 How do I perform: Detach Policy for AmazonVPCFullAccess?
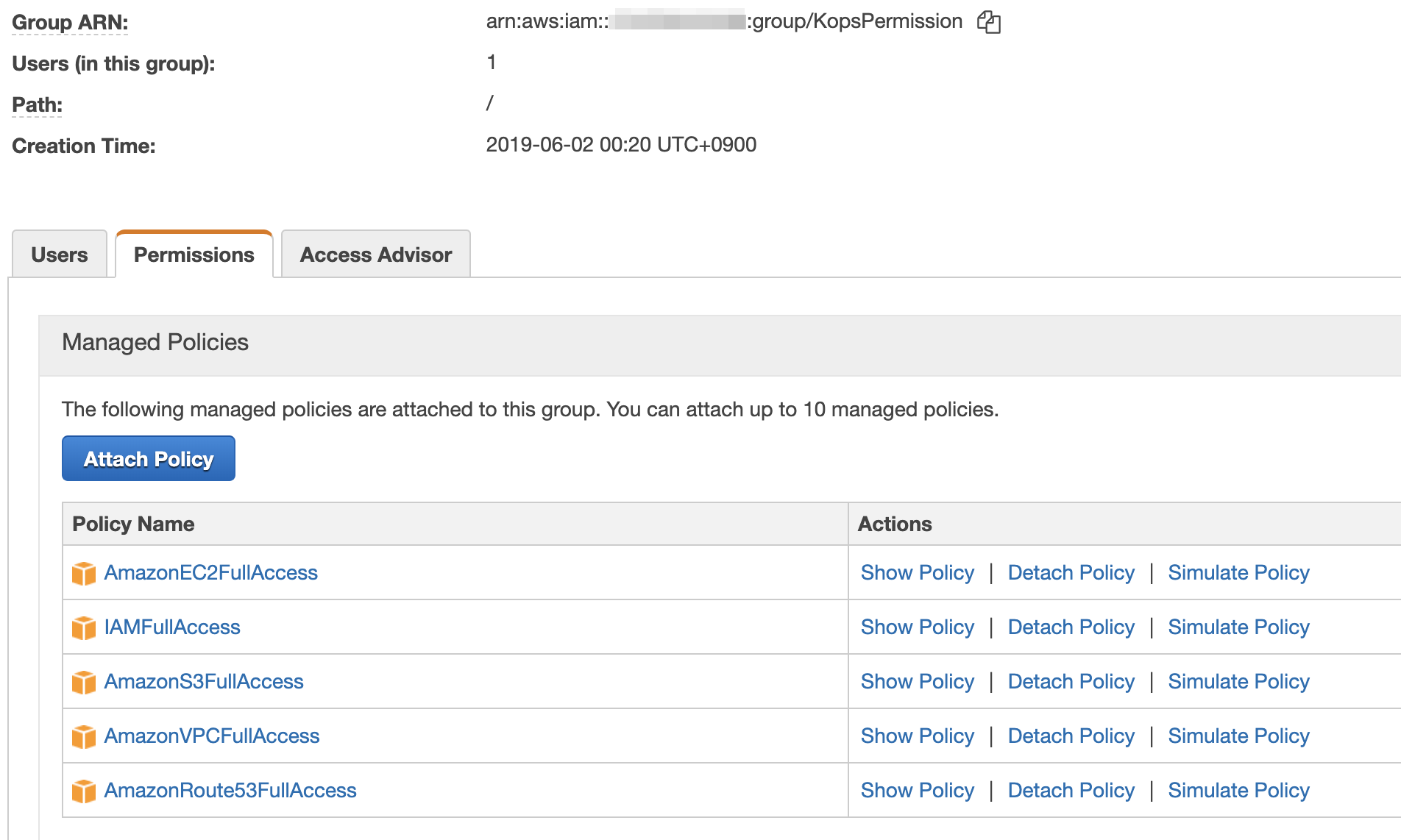point(1071,736)
